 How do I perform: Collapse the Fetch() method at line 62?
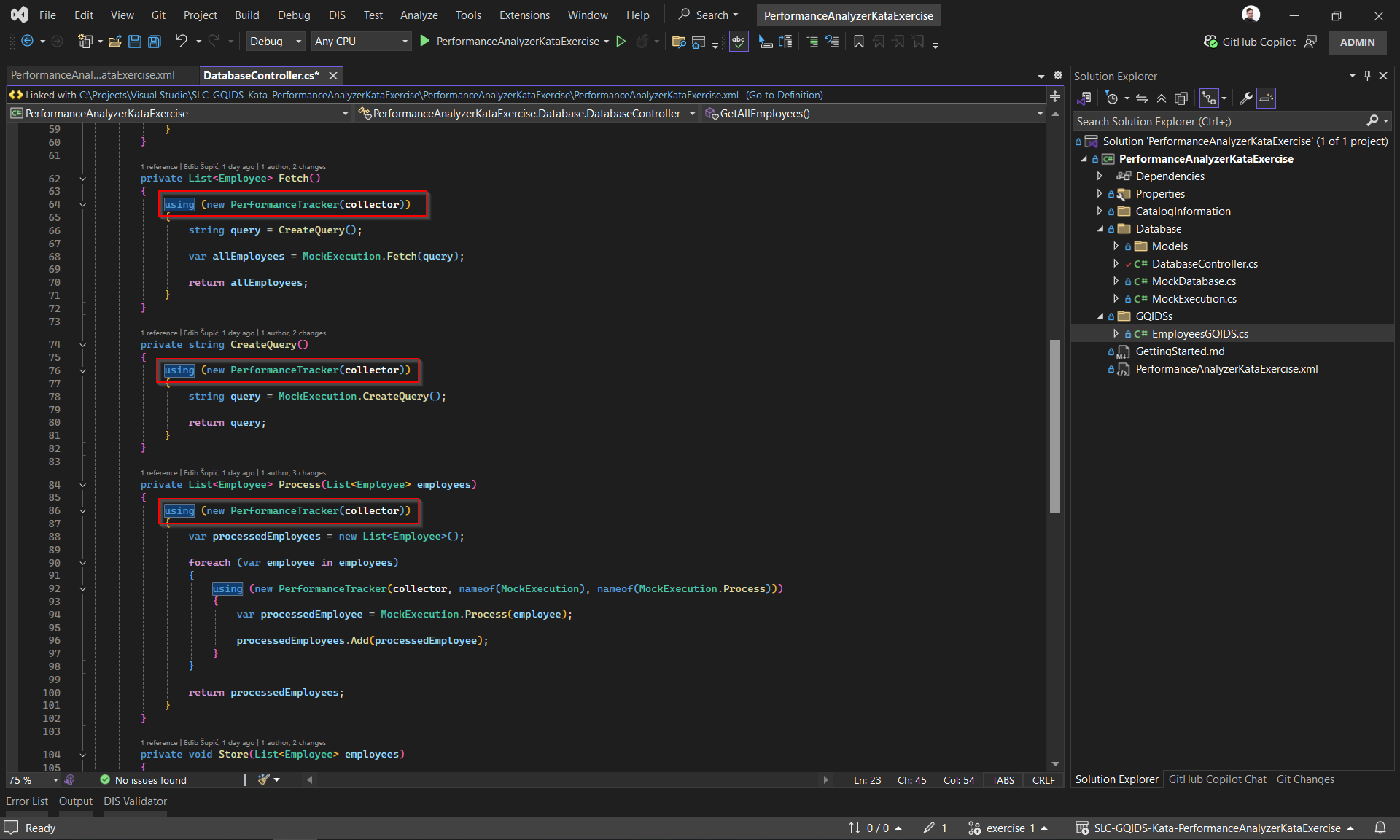[x=82, y=179]
